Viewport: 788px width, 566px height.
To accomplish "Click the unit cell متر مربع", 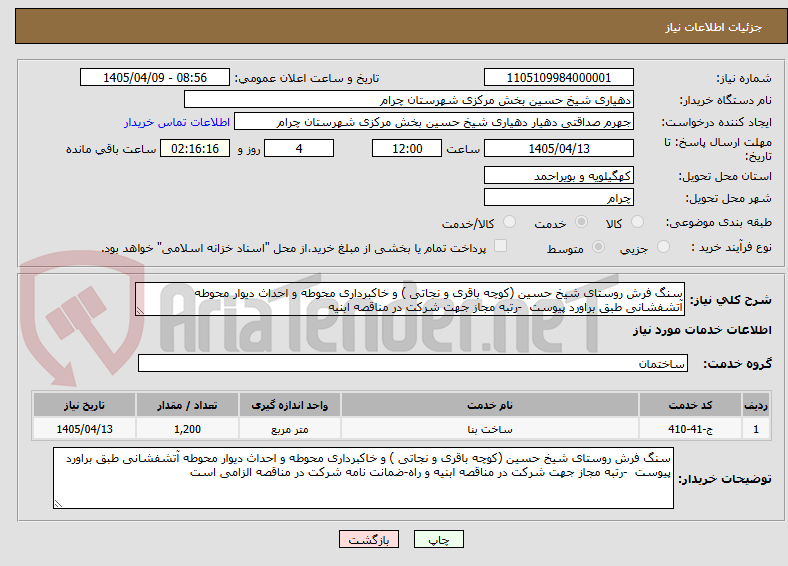I will 289,429.
